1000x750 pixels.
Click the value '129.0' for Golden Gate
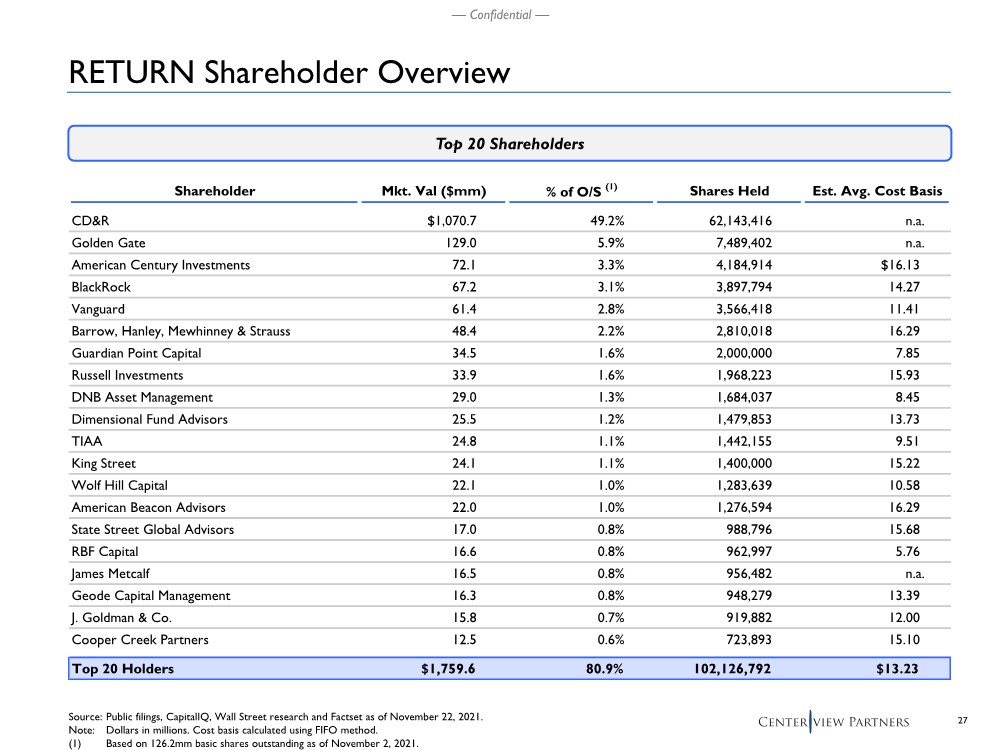[461, 243]
